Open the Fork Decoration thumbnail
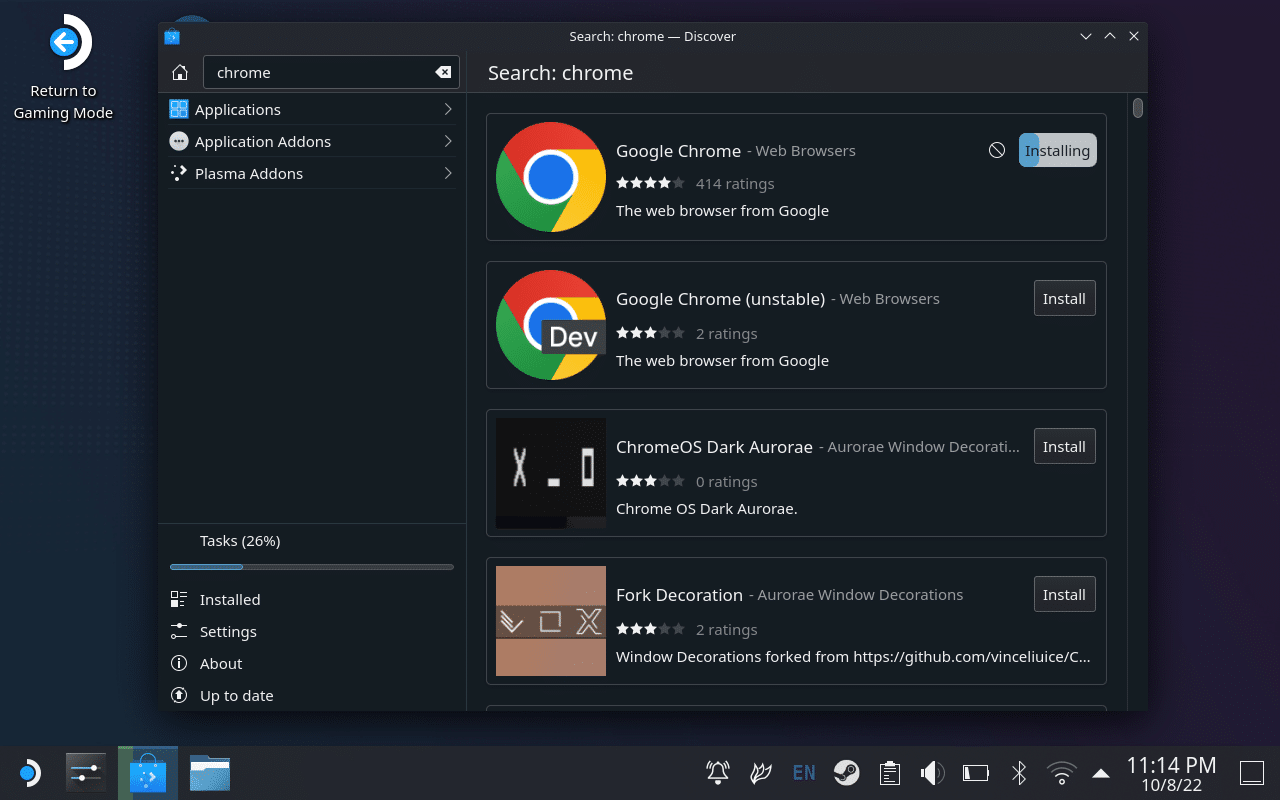This screenshot has width=1280, height=800. 551,621
